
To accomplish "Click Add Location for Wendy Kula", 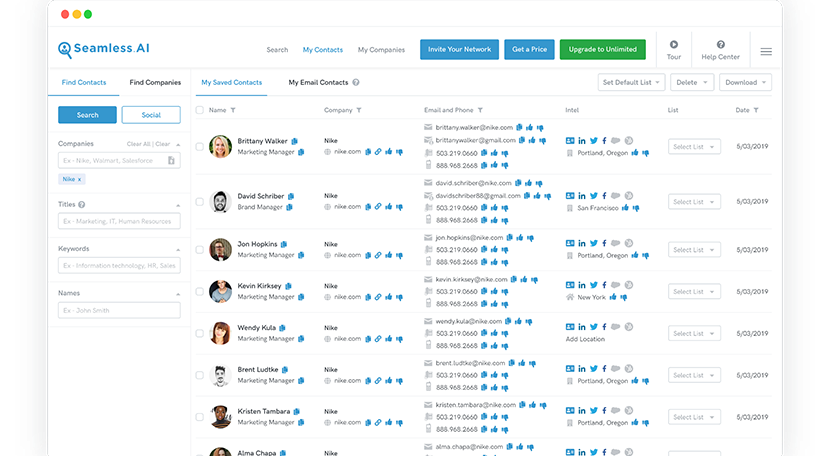I will (x=585, y=339).
